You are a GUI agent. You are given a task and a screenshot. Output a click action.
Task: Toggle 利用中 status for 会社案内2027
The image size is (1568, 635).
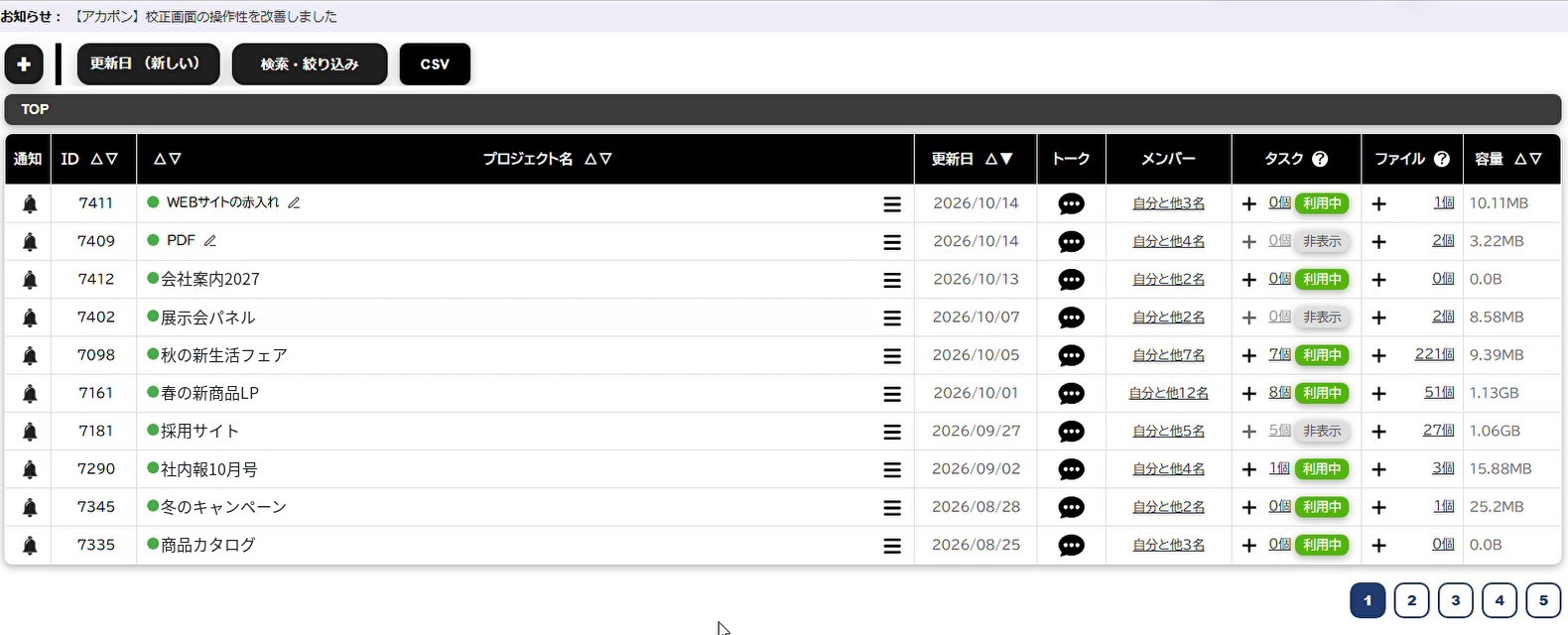pos(1322,279)
